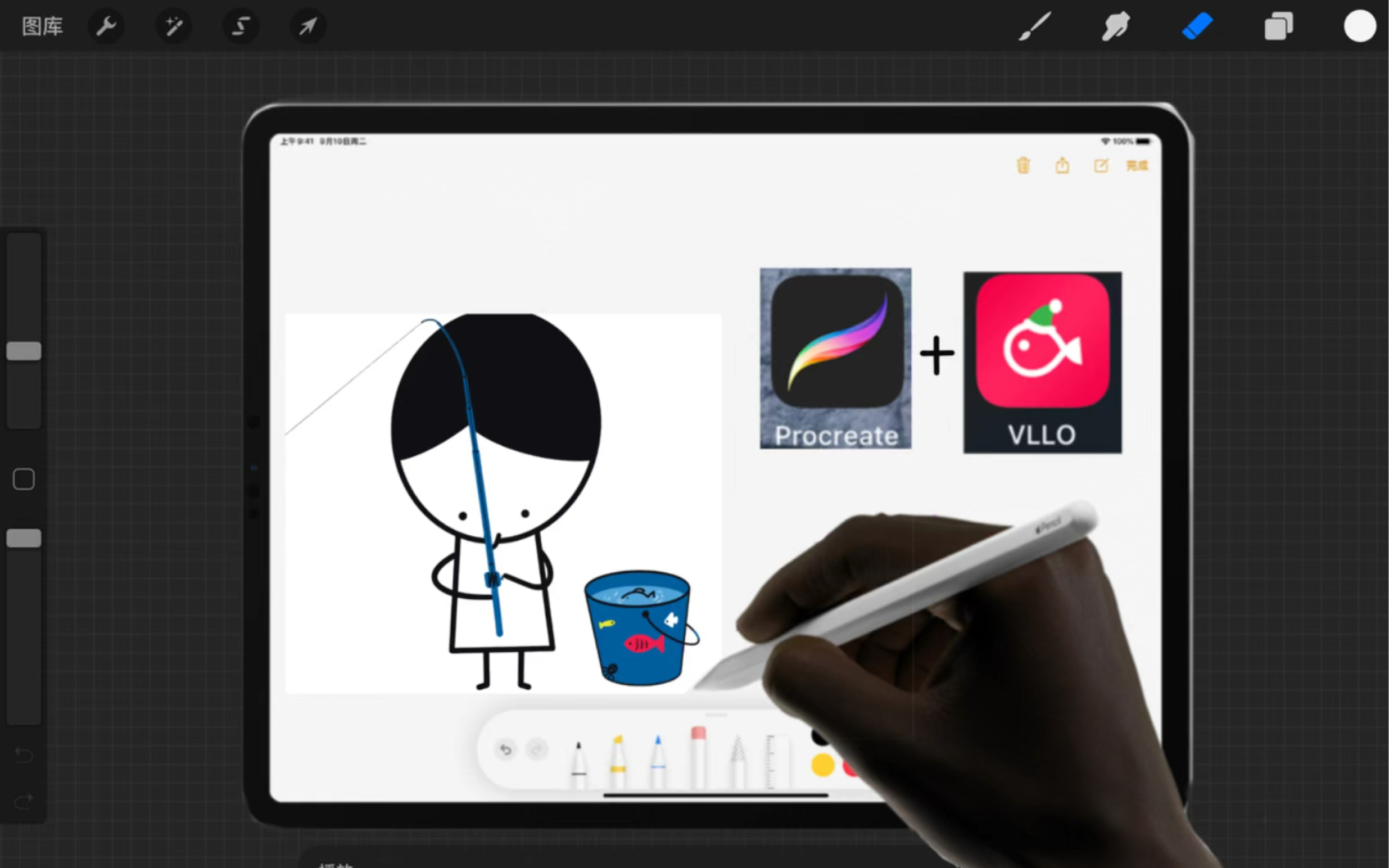The width and height of the screenshot is (1389, 868).
Task: Click the yellow trash icon in Notes
Action: [x=1023, y=165]
